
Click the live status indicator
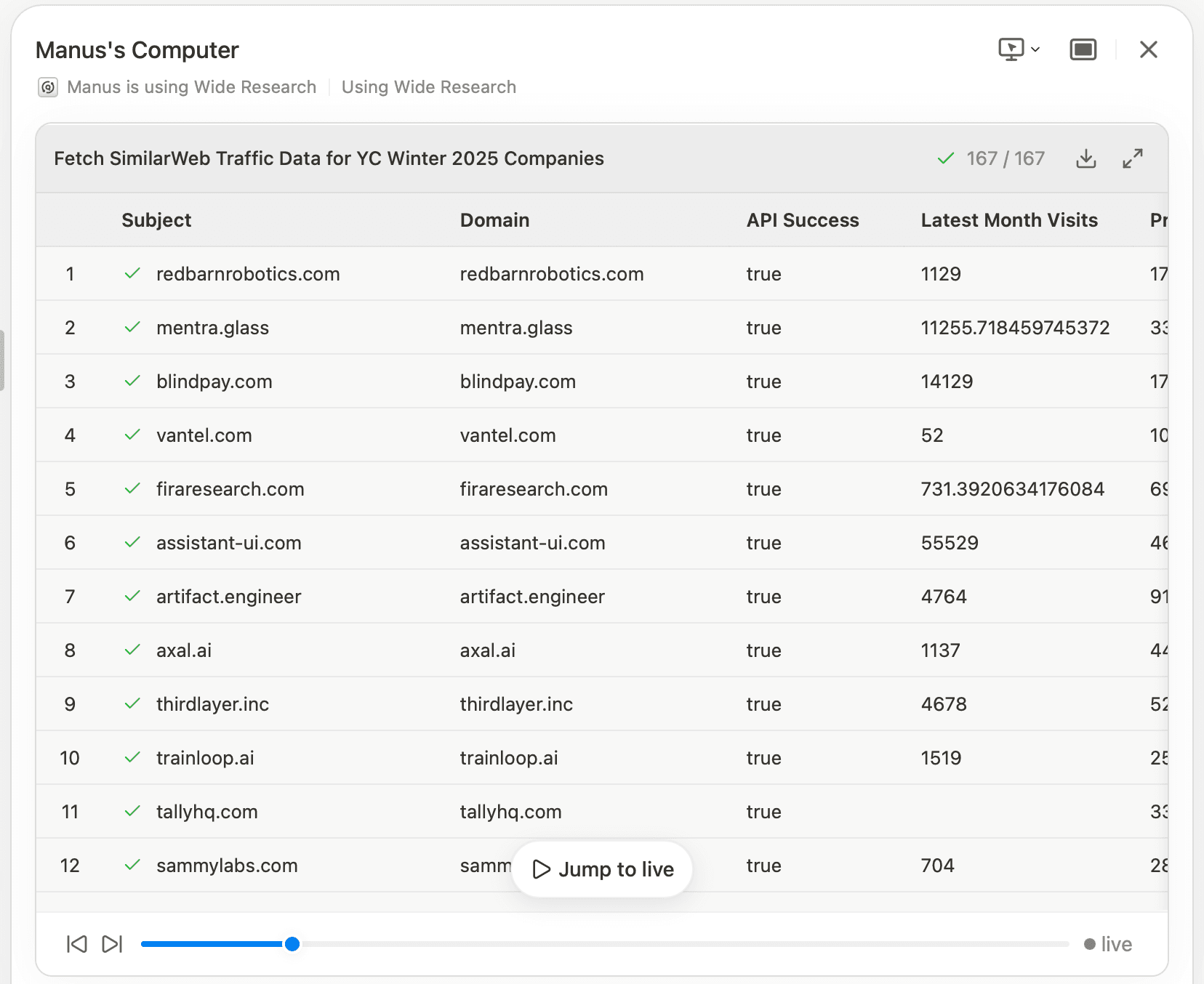(x=1108, y=944)
